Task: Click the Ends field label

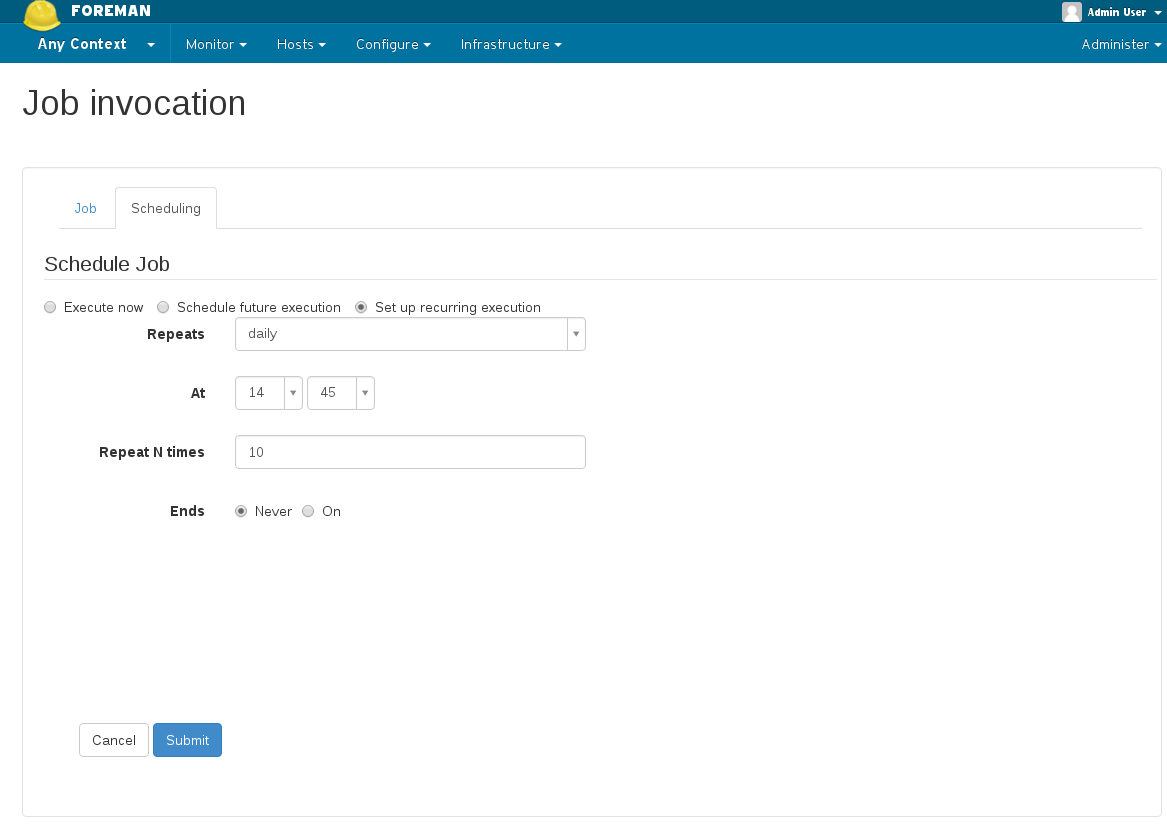Action: (x=187, y=511)
